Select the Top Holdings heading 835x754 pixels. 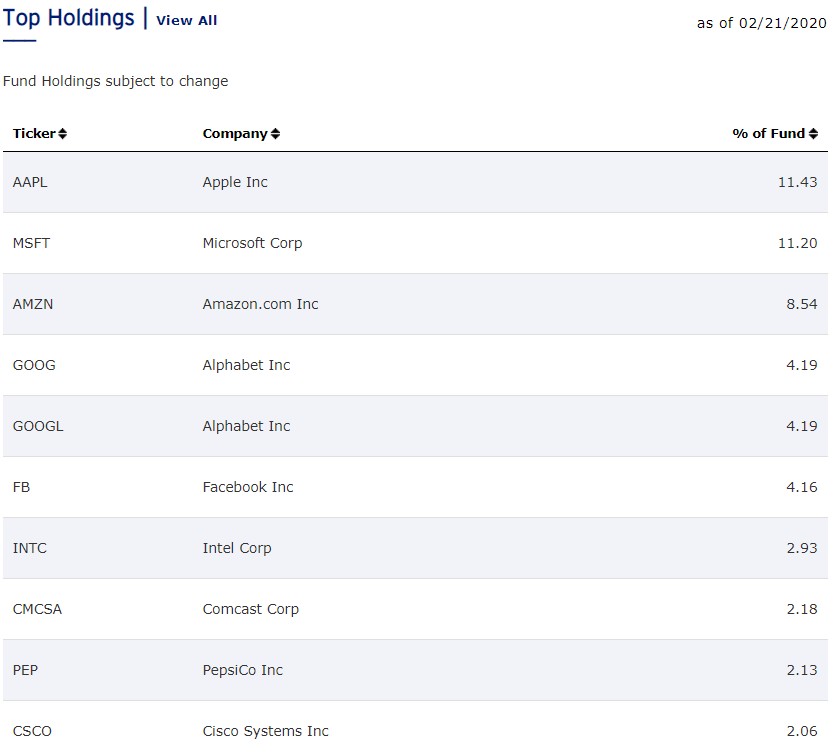[x=68, y=18]
